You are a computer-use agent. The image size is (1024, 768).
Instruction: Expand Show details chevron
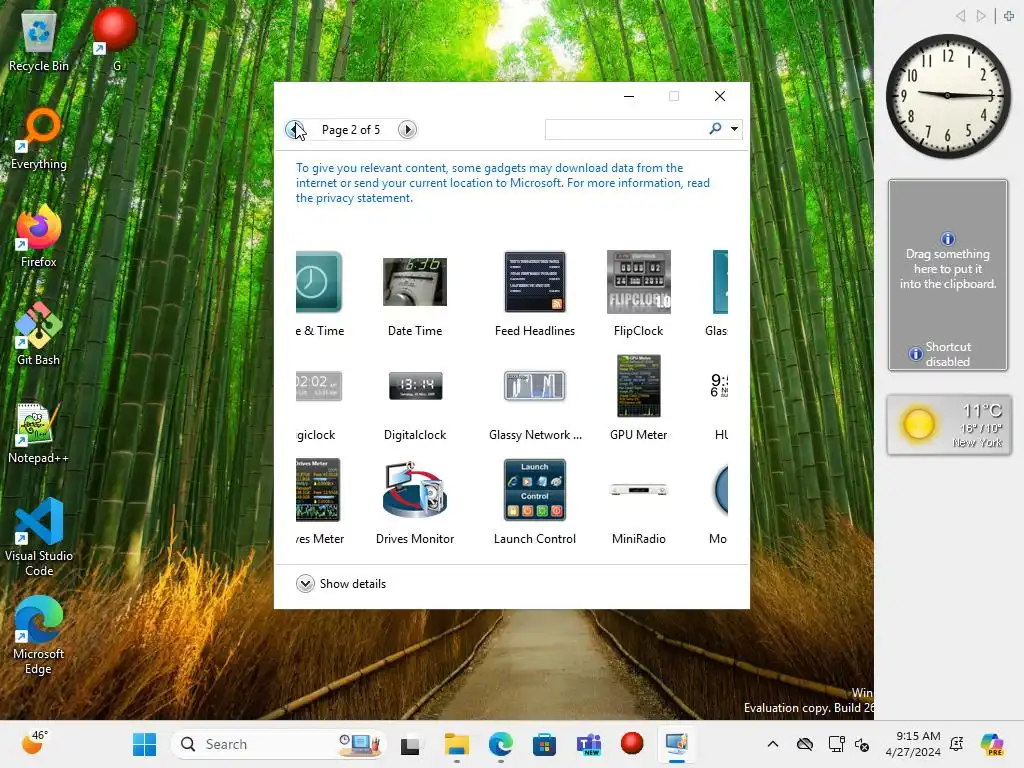coord(305,583)
